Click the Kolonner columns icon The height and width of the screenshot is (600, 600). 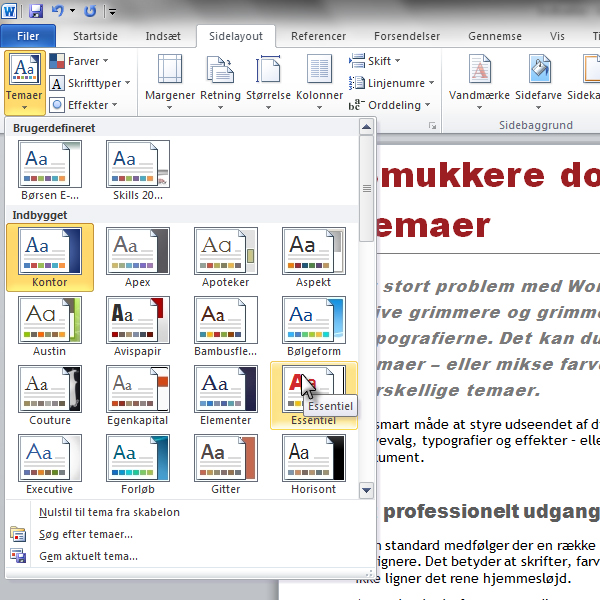point(319,69)
